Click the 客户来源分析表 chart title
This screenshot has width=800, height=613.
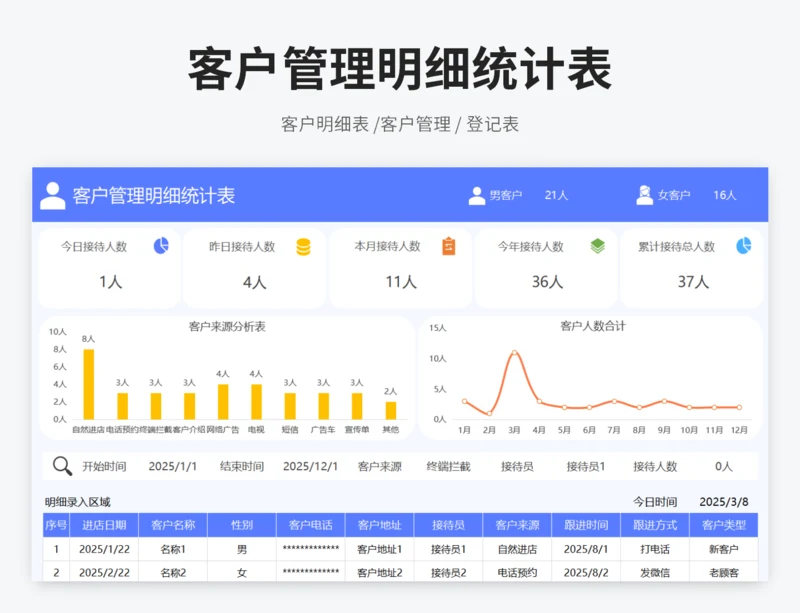pyautogui.click(x=227, y=327)
